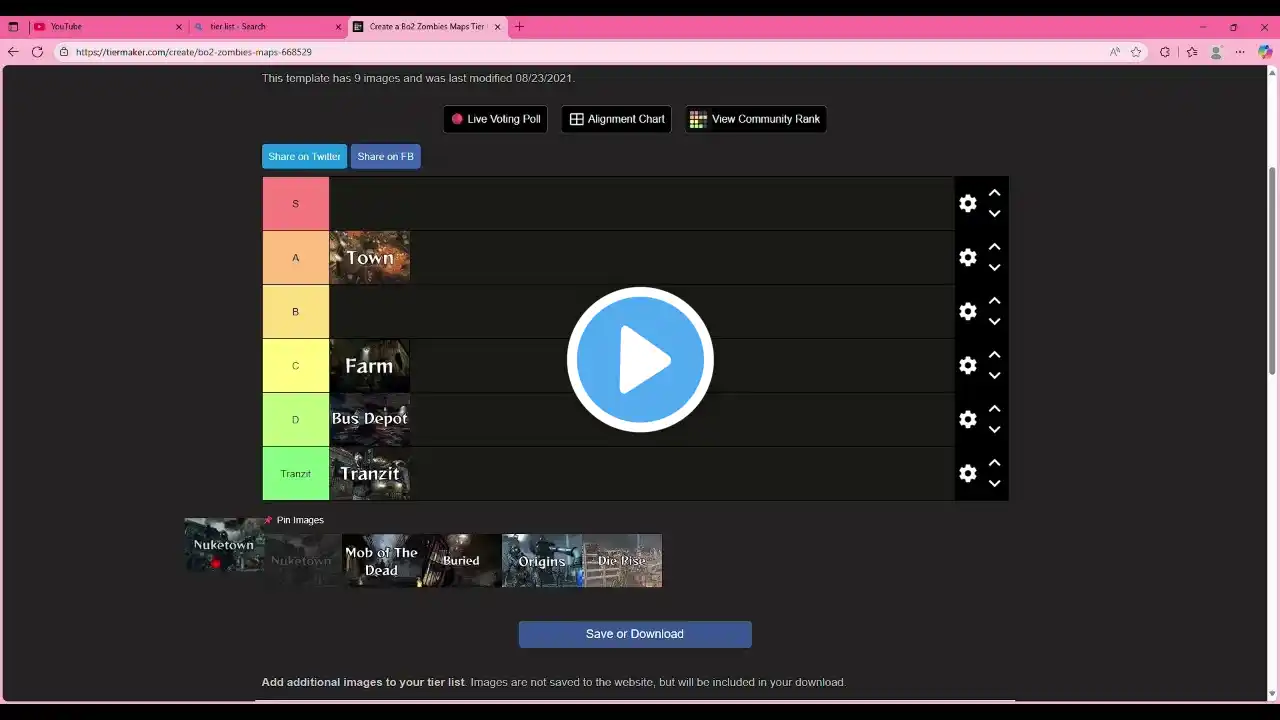Open browser extensions menu
1280x720 pixels.
tap(1164, 52)
